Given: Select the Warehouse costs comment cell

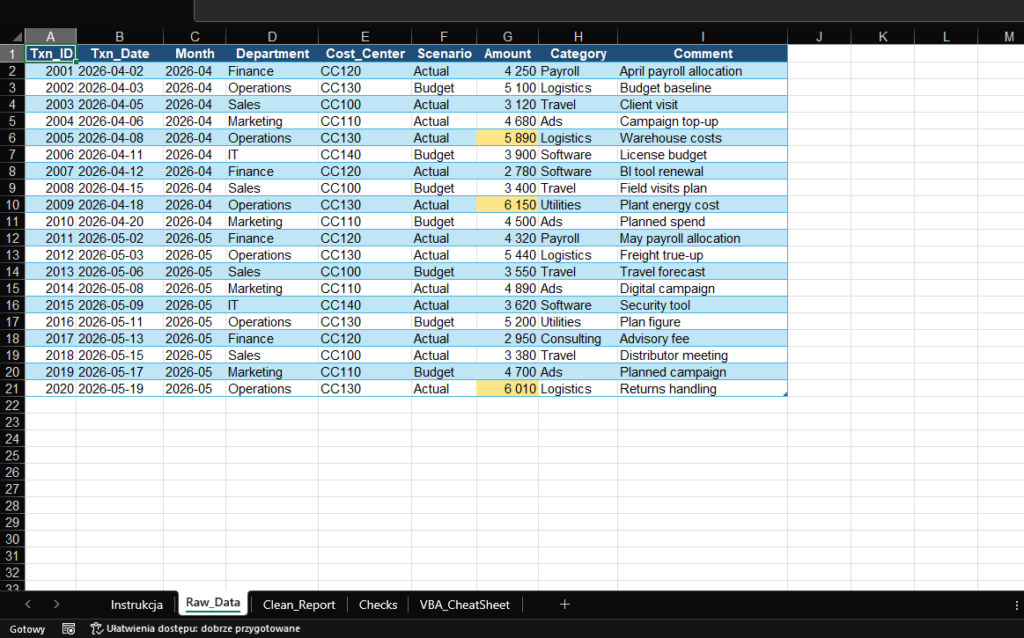Looking at the screenshot, I should click(702, 138).
